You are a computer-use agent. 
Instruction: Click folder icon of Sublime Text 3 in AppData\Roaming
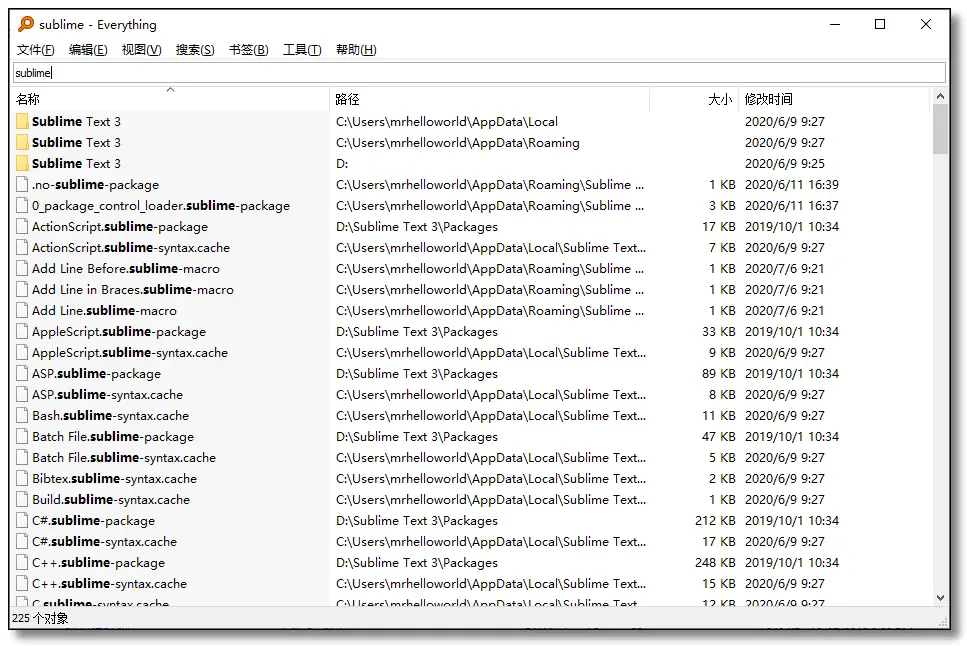[x=22, y=143]
